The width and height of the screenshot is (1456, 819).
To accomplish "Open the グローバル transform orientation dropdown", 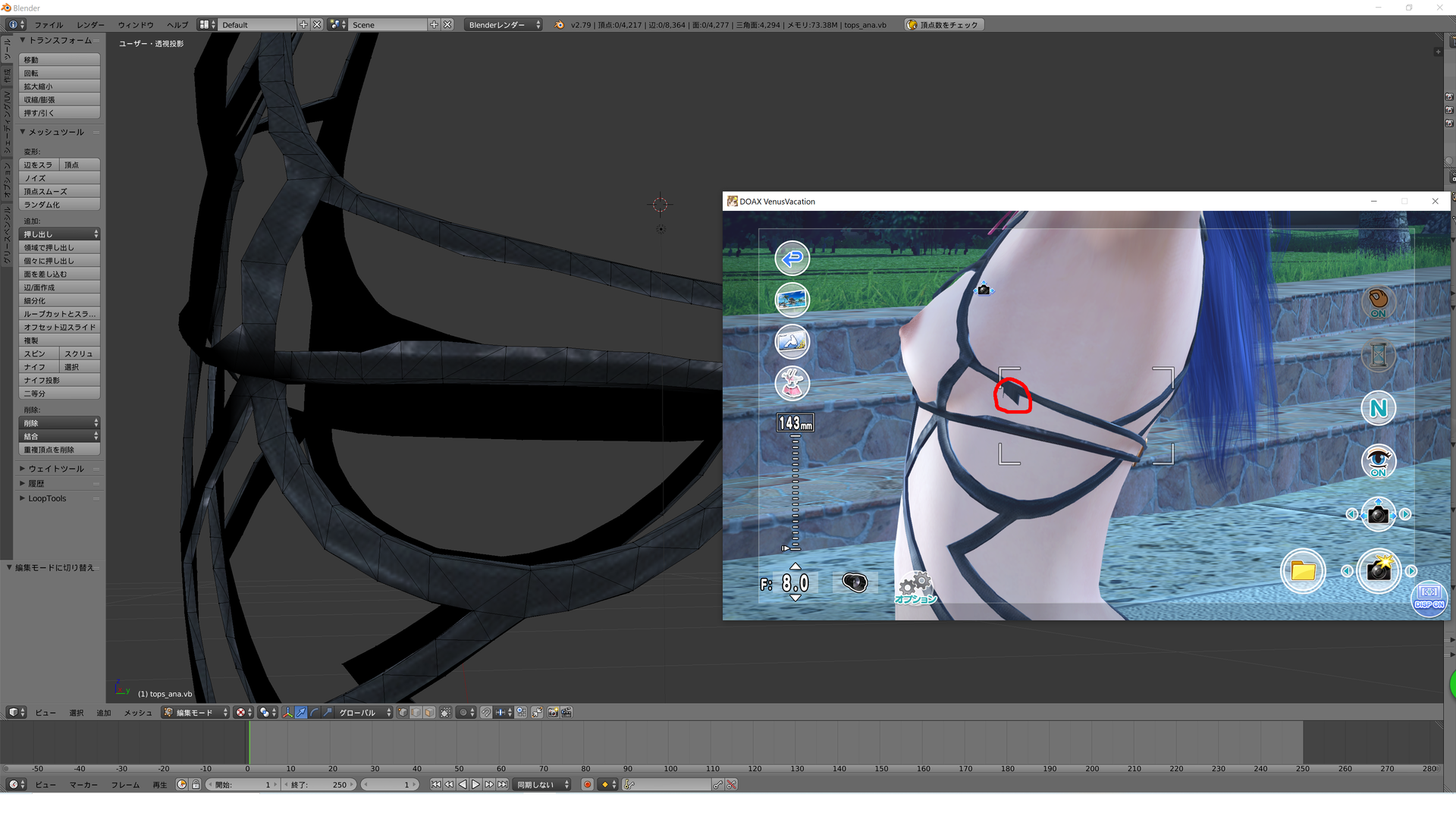I will tap(362, 712).
